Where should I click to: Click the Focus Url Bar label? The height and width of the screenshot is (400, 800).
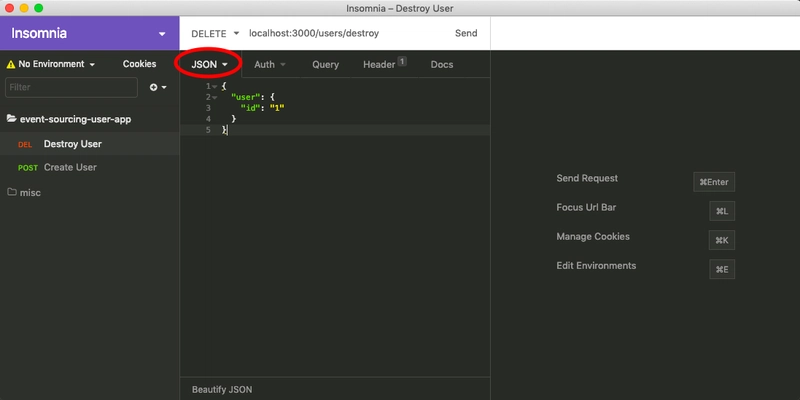pos(586,207)
